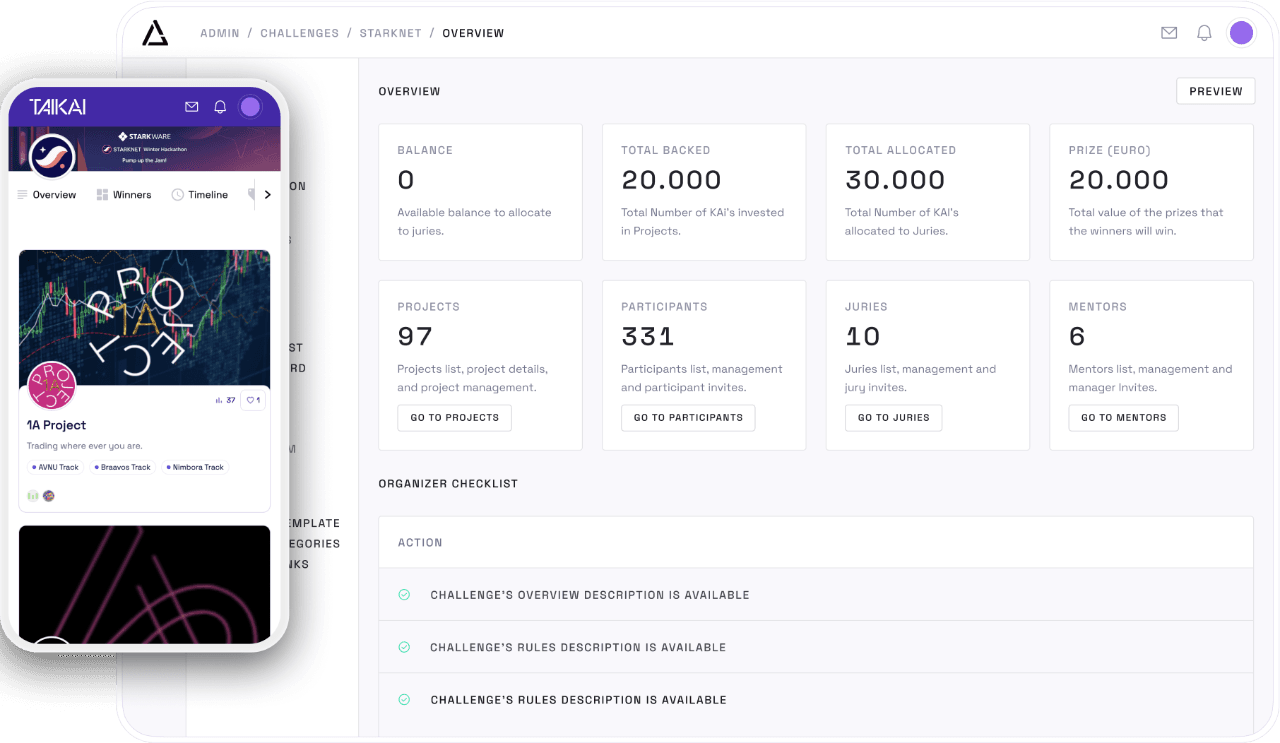Click checkmark of first rules description item
This screenshot has width=1280, height=743.
[404, 647]
